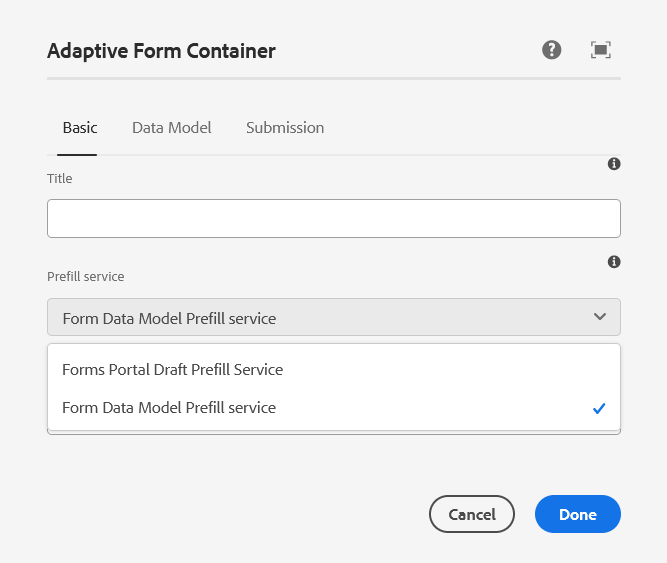This screenshot has height=563, width=667.
Task: Toggle the fullscreen icon in the dialog header
Action: click(x=600, y=50)
